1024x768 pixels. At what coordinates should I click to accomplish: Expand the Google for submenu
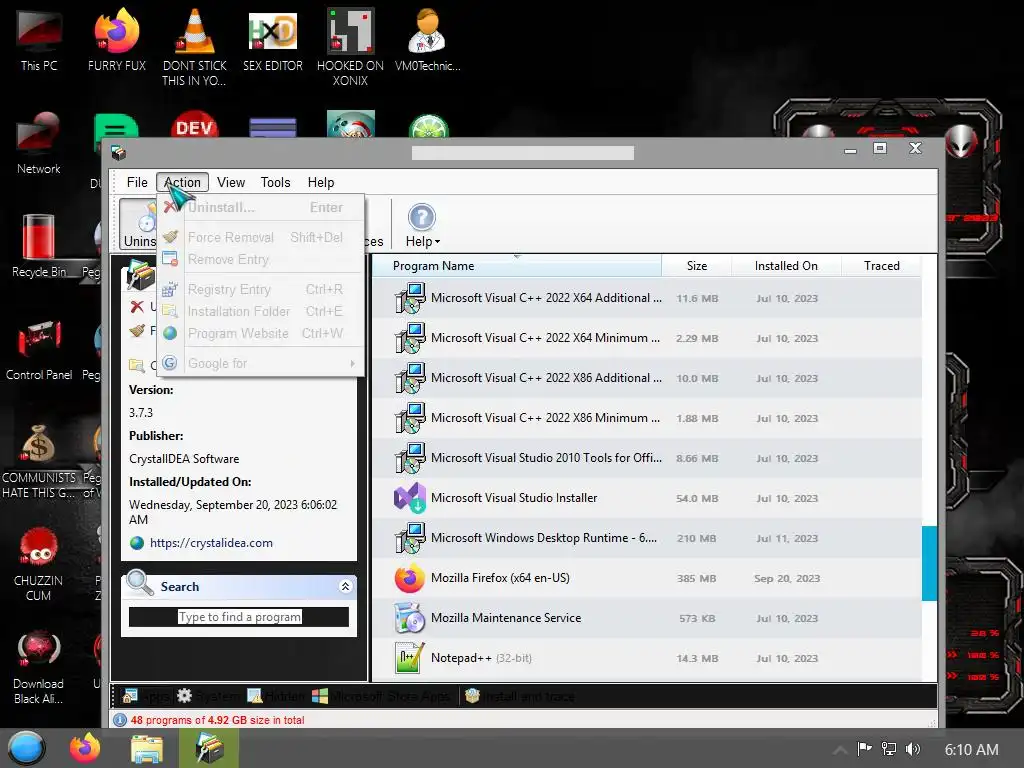pyautogui.click(x=260, y=363)
